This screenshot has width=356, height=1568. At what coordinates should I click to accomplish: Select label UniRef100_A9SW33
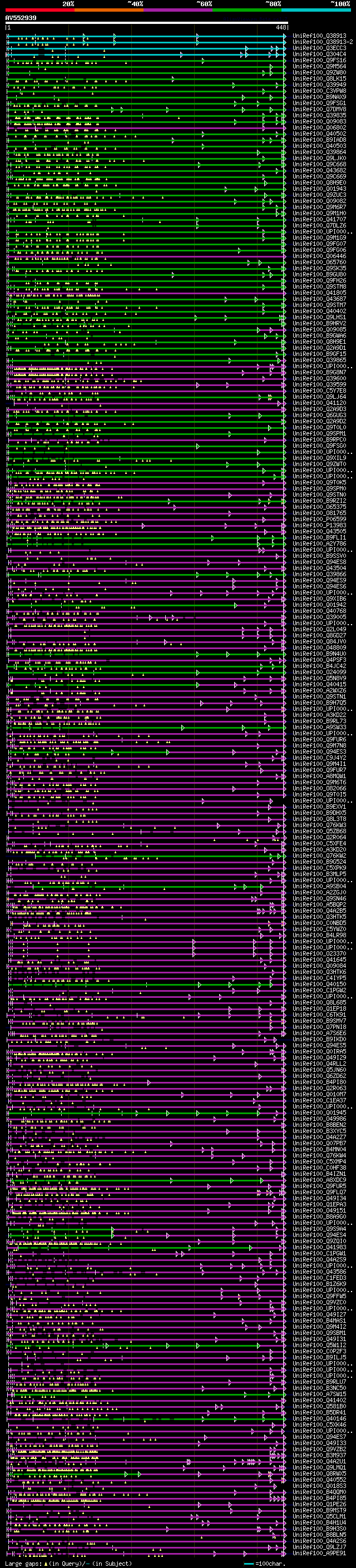point(319,727)
